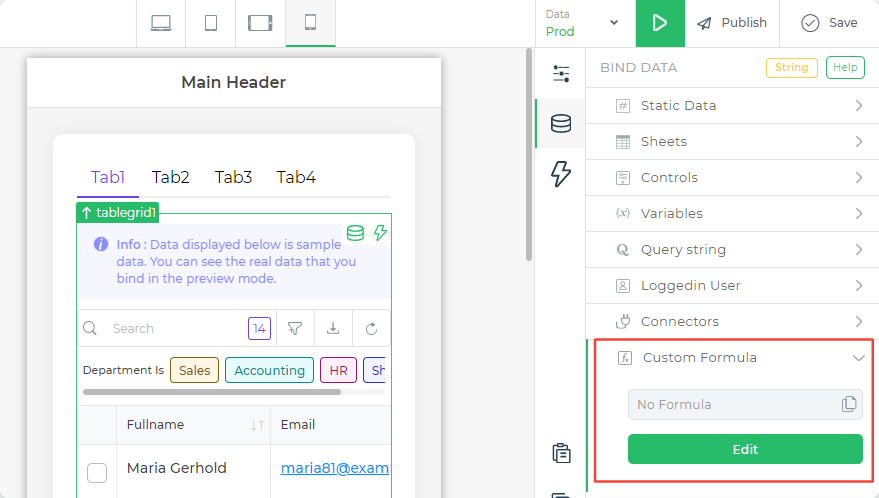This screenshot has width=879, height=498.
Task: Open the Data Prod environment dropdown
Action: point(582,23)
